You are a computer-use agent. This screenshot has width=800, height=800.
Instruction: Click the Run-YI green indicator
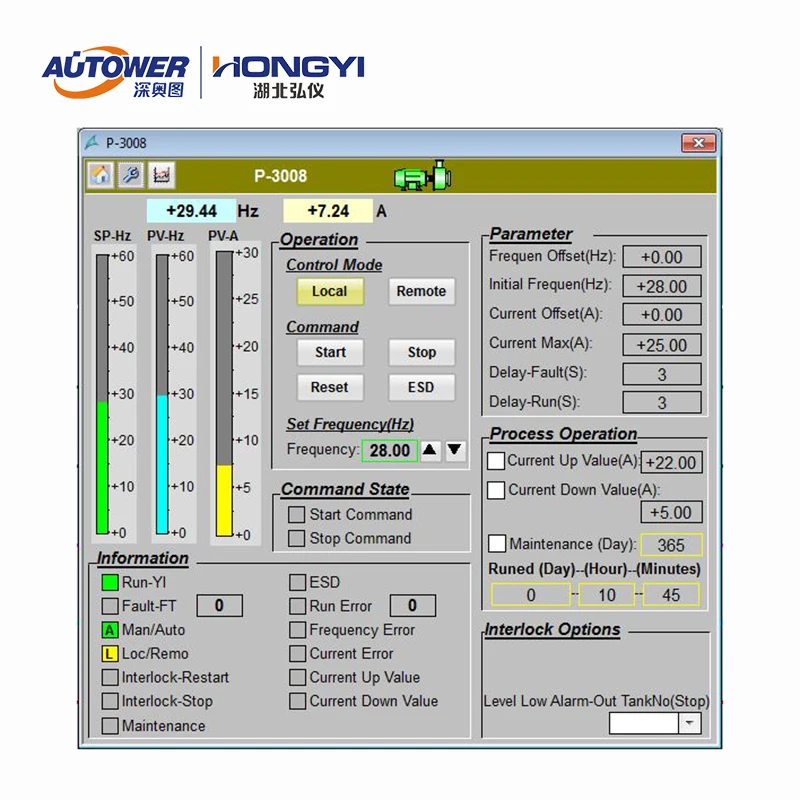click(x=110, y=582)
